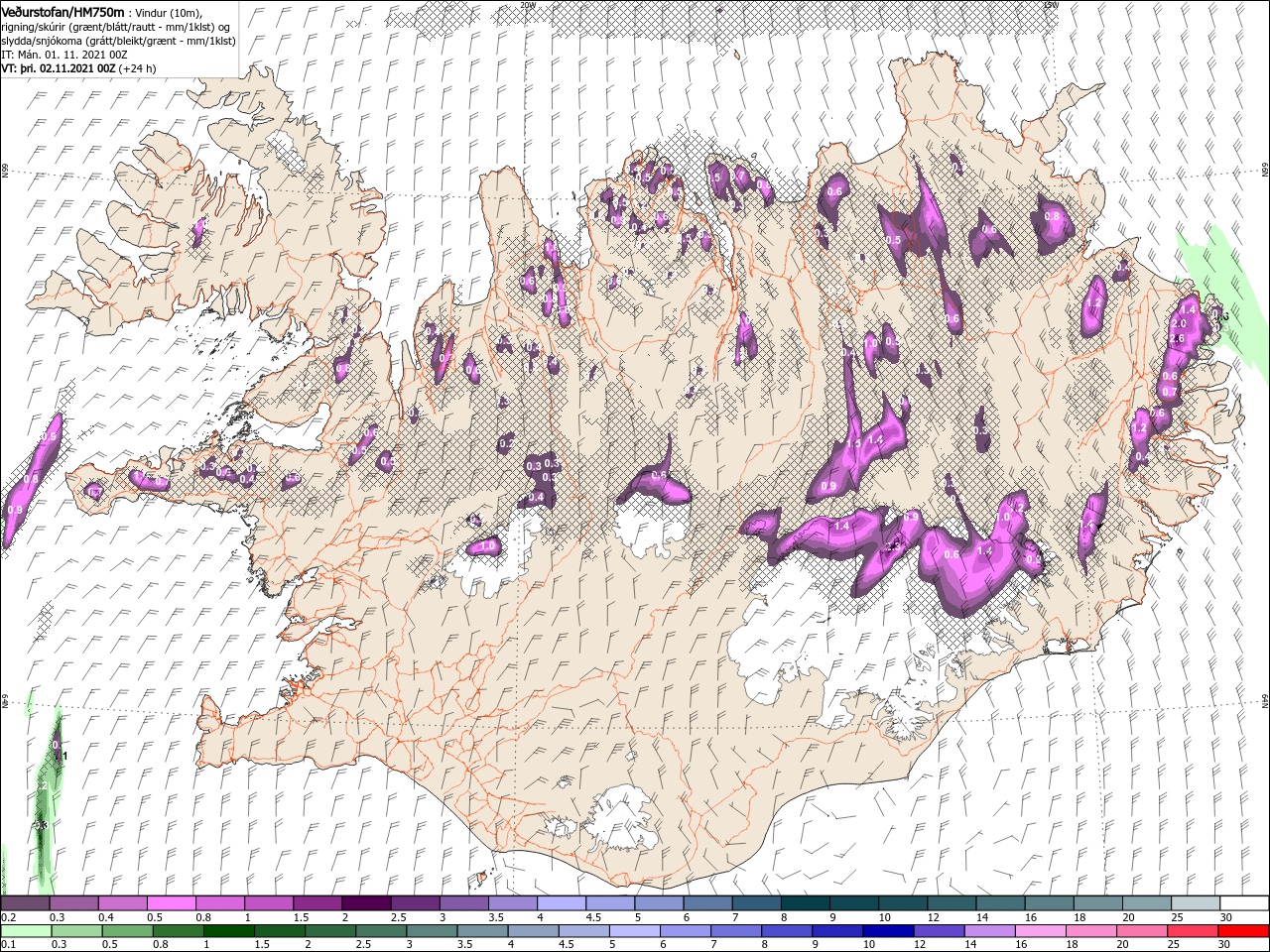The height and width of the screenshot is (952, 1270).
Task: Click the bottom-row swatch between 20 and 25
Action: 1139,931
